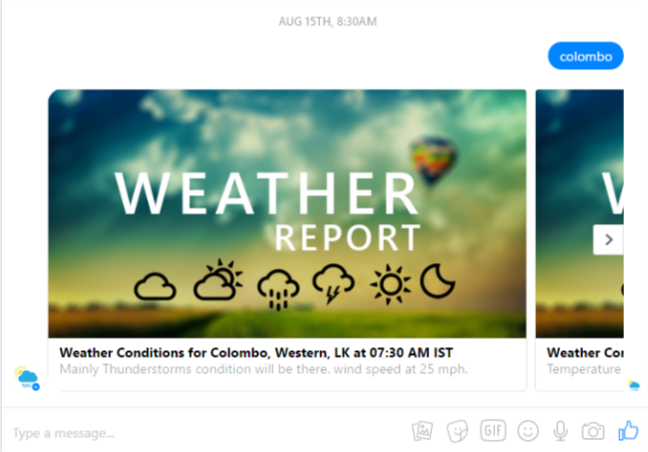Click the camera icon

[x=593, y=431]
